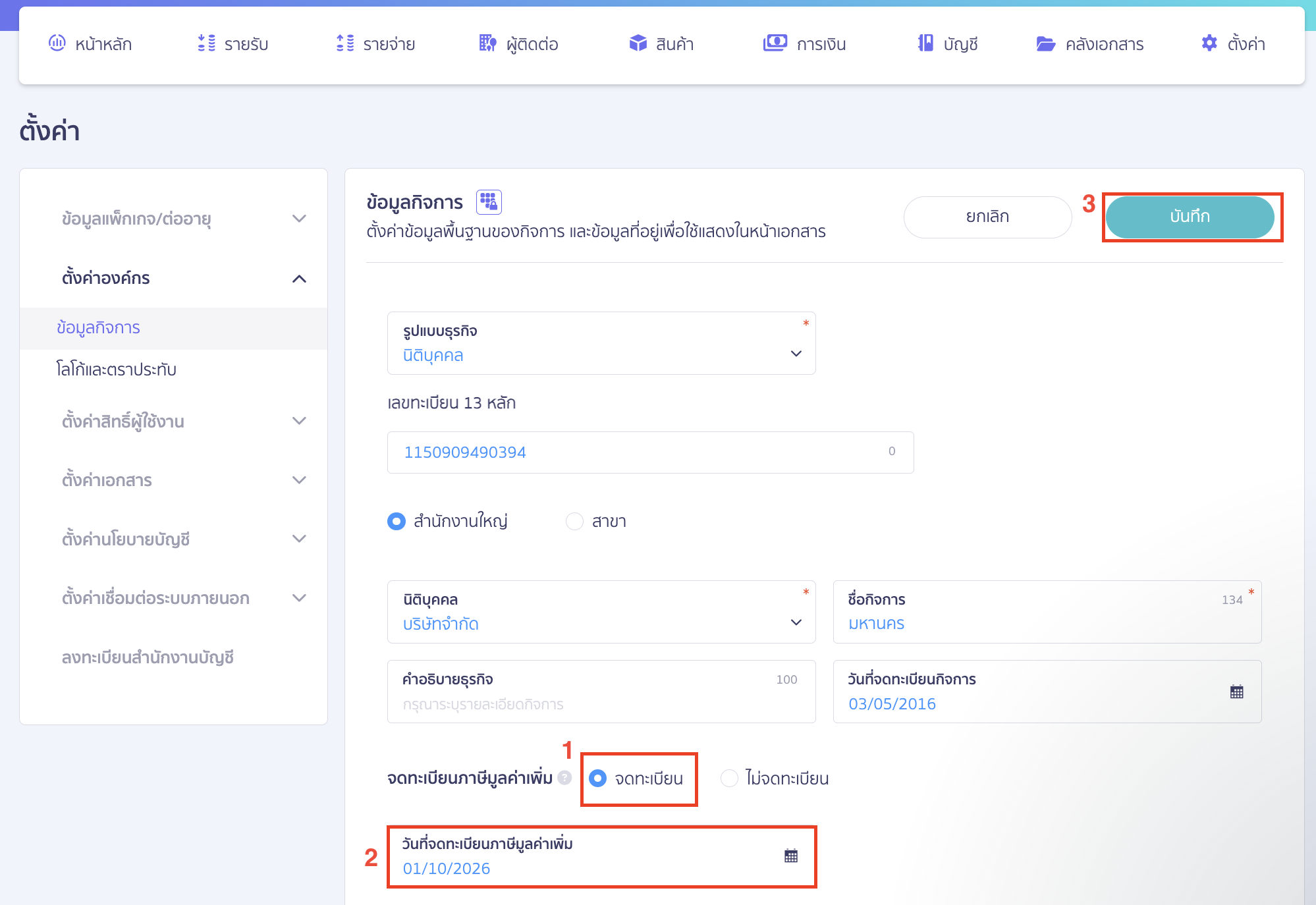Expand ตั้งค่าเชื่อมต่อระบบภายนอก section

[x=299, y=598]
